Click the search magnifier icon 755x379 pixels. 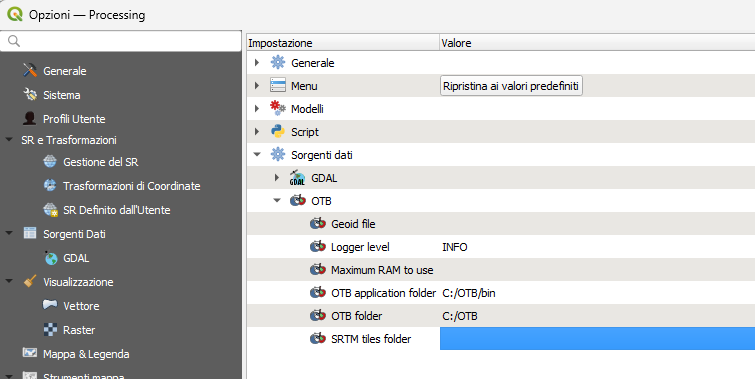[x=14, y=41]
